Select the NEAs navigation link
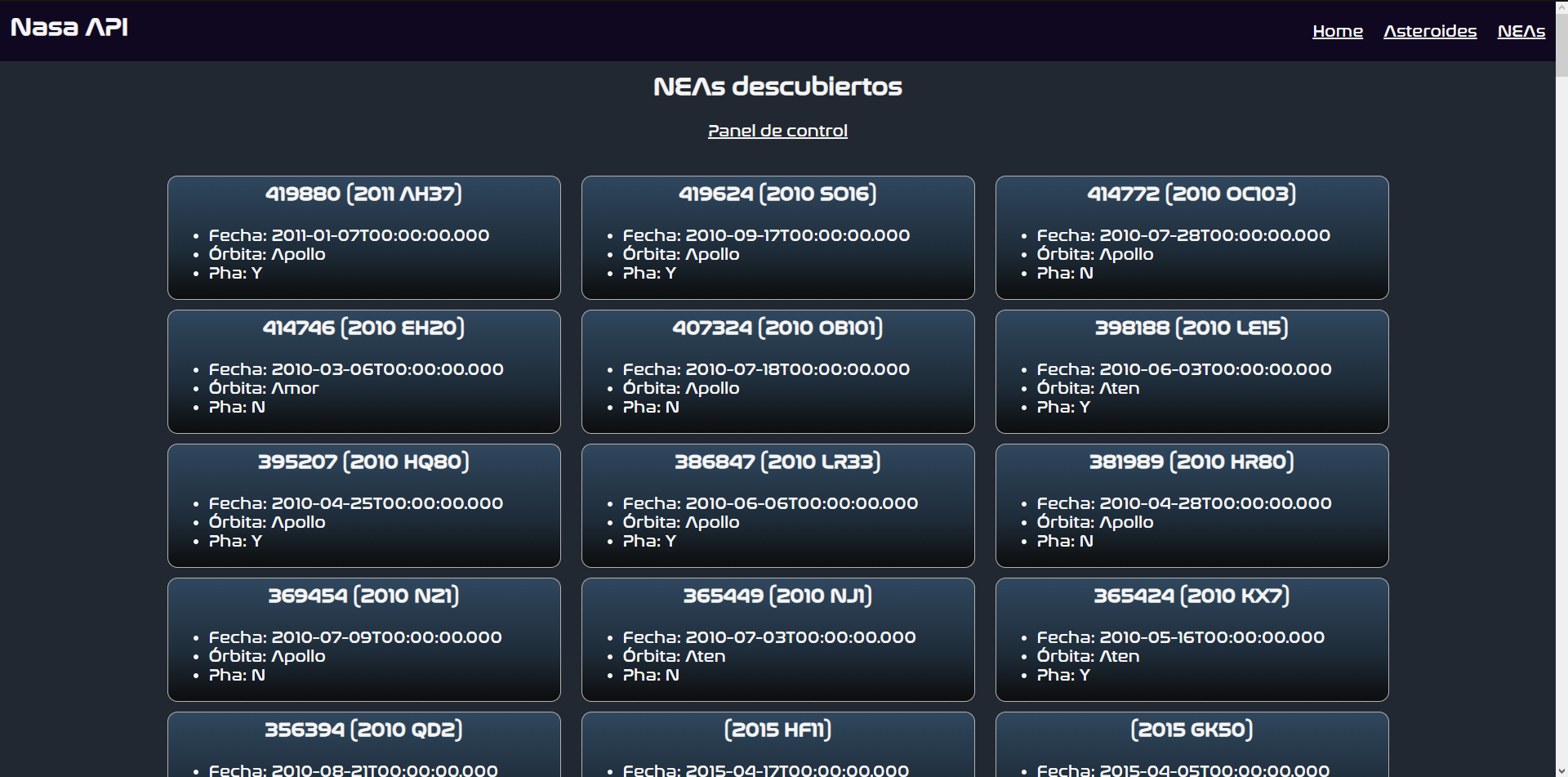Image resolution: width=1568 pixels, height=777 pixels. (x=1521, y=31)
